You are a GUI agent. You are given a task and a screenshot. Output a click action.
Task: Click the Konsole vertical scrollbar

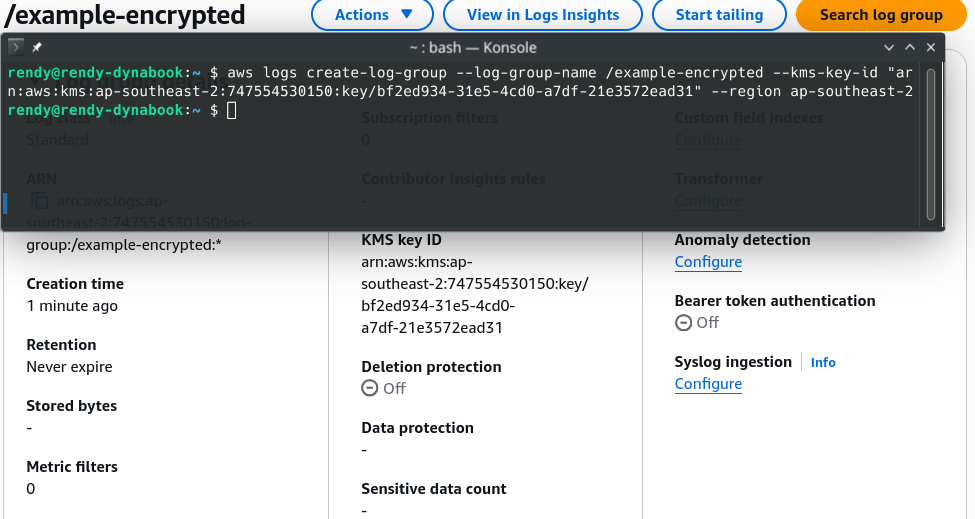coord(930,144)
